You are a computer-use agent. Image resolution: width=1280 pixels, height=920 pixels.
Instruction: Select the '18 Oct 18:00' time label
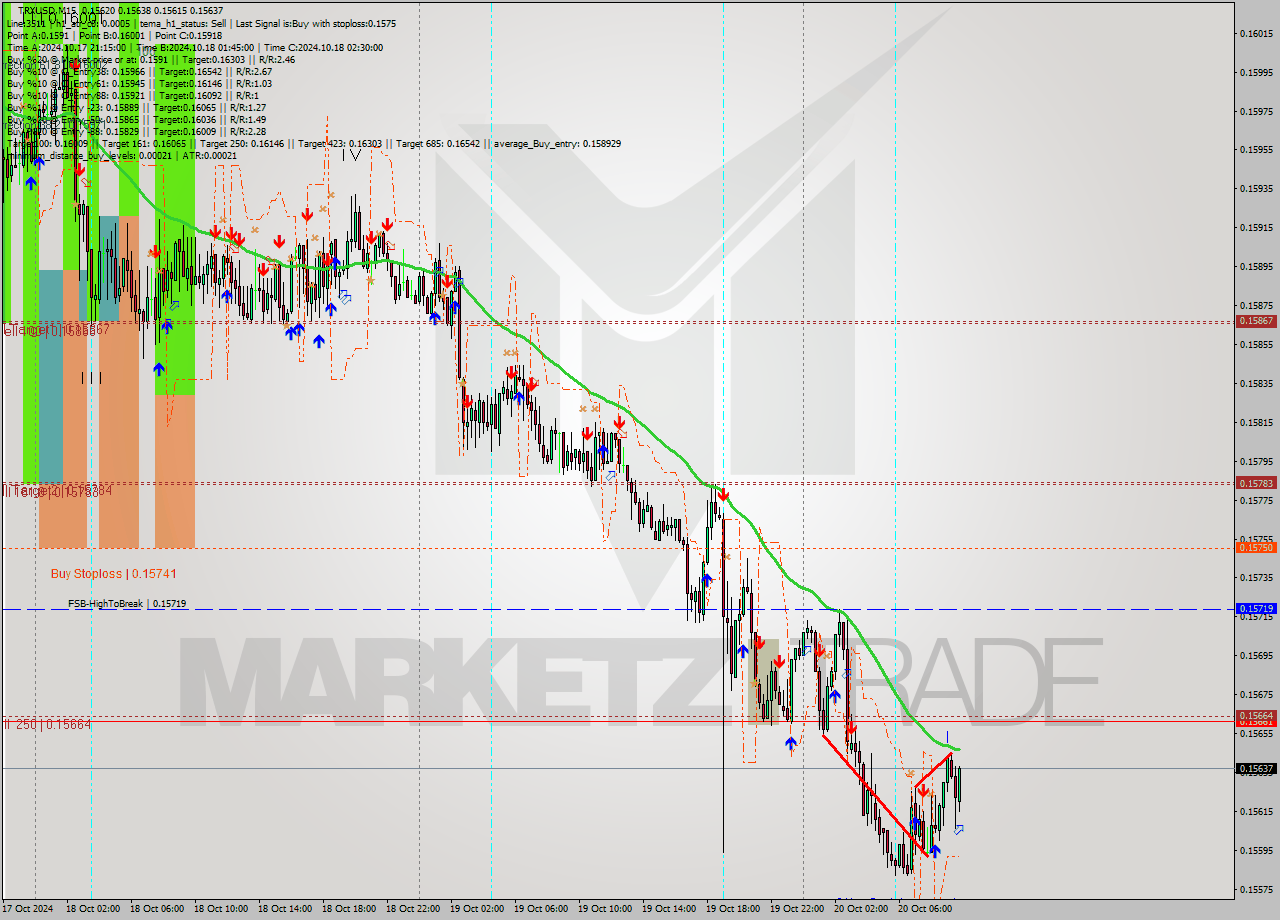(x=349, y=909)
